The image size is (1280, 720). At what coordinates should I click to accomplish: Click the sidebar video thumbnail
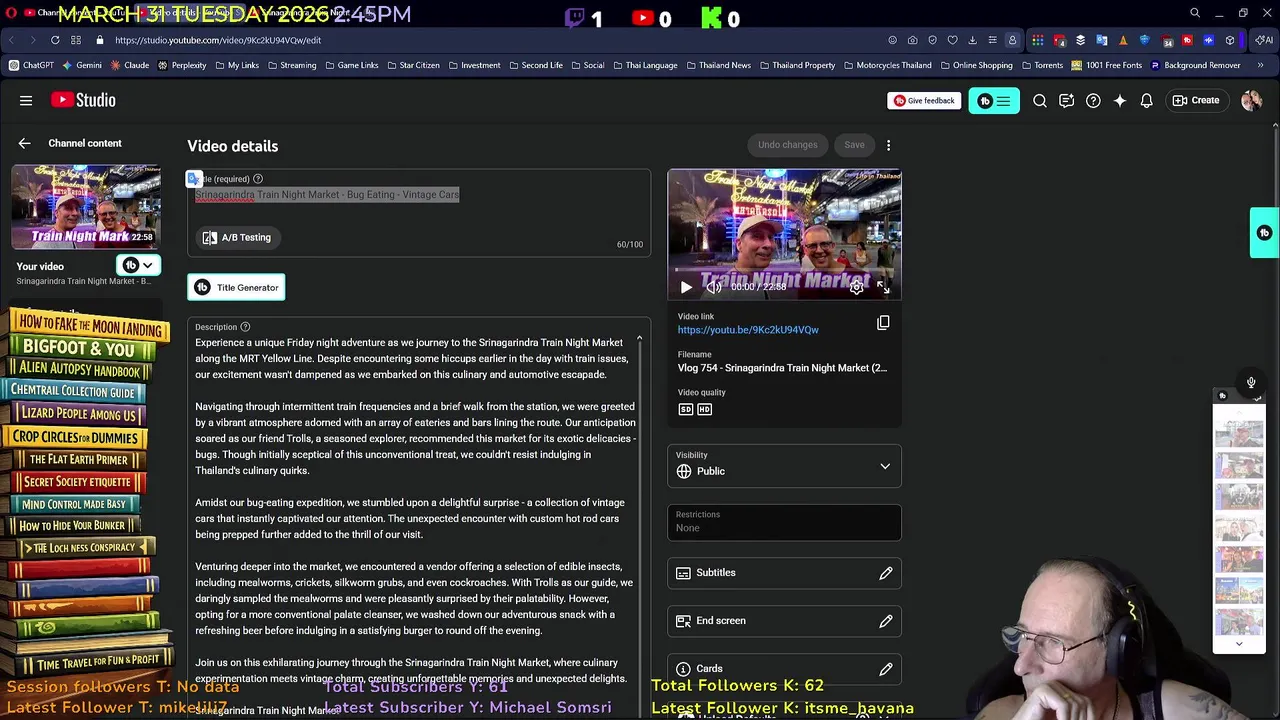point(86,208)
